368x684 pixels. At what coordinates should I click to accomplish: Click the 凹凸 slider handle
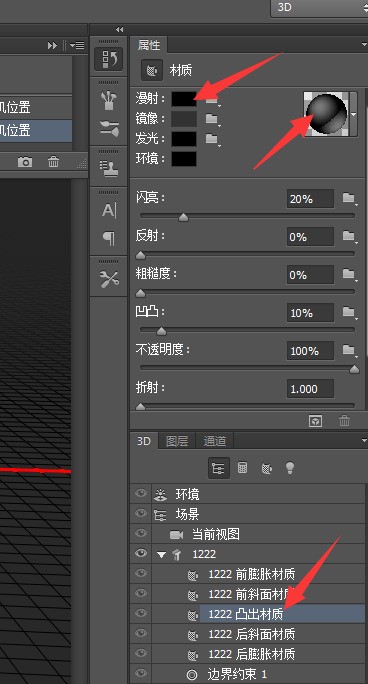coord(161,331)
